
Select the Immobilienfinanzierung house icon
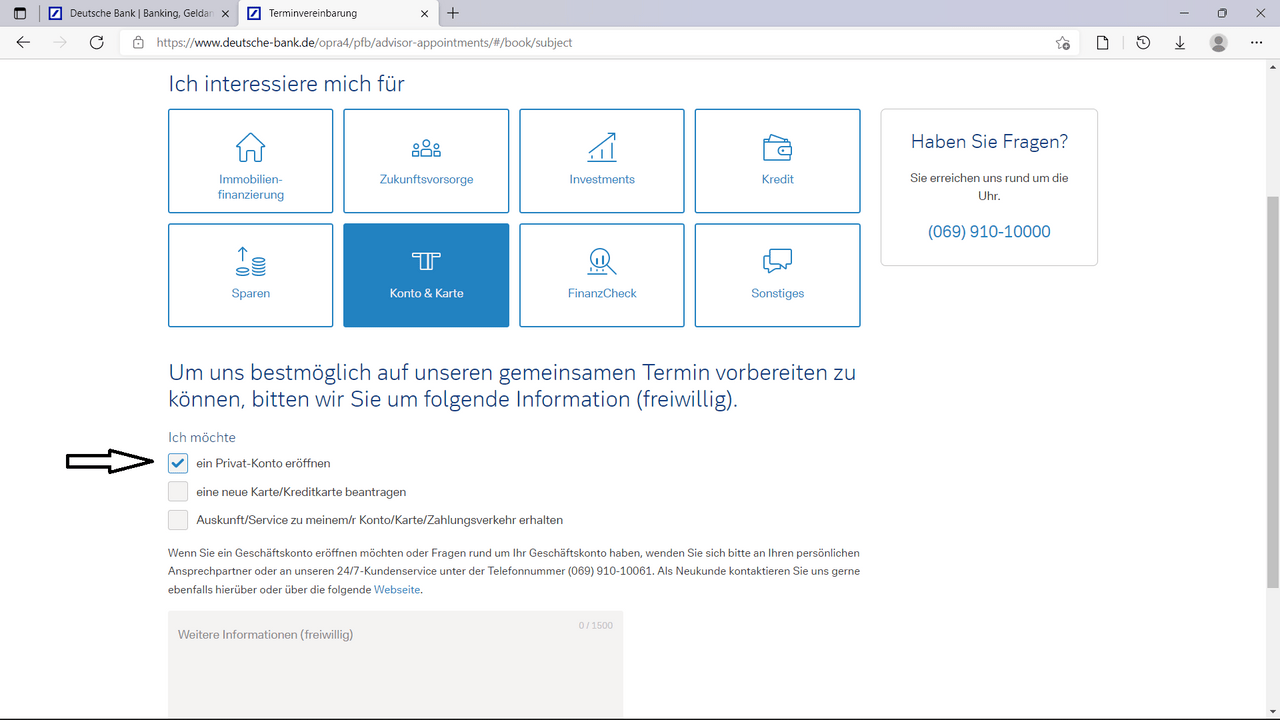[250, 148]
